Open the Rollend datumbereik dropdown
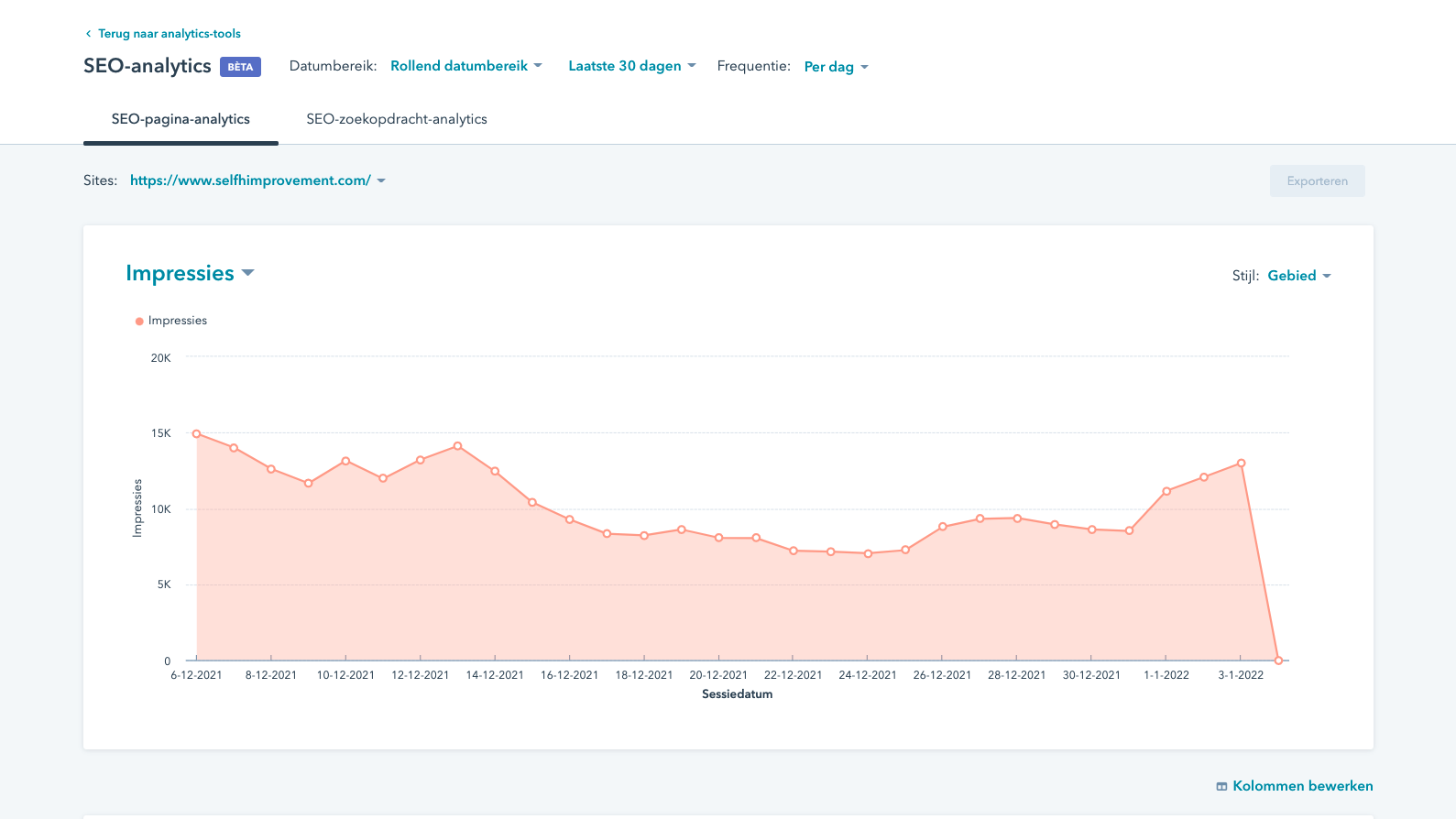This screenshot has height=819, width=1456. tap(465, 66)
